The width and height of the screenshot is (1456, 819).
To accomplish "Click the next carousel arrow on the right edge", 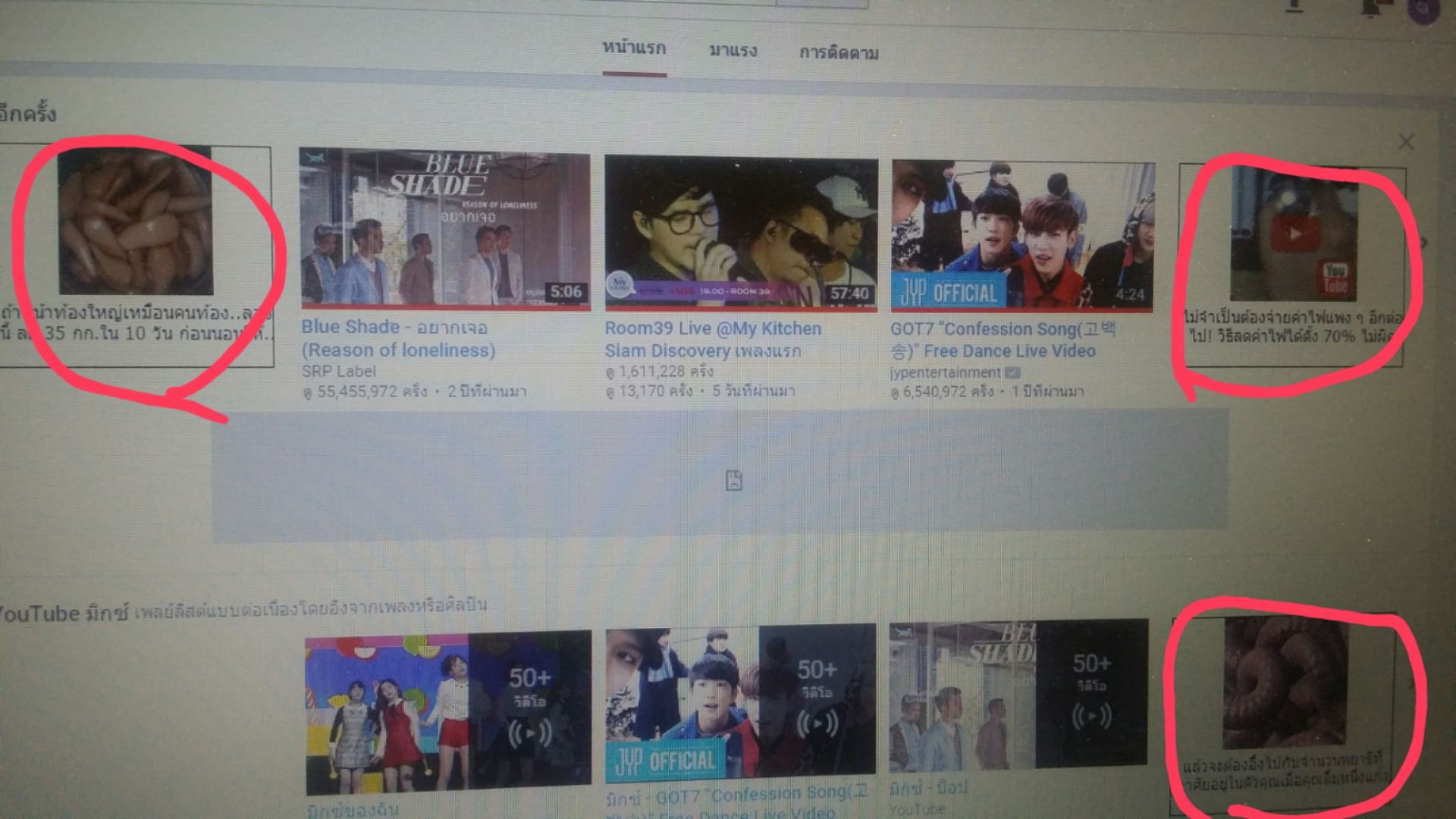I will pyautogui.click(x=1423, y=243).
